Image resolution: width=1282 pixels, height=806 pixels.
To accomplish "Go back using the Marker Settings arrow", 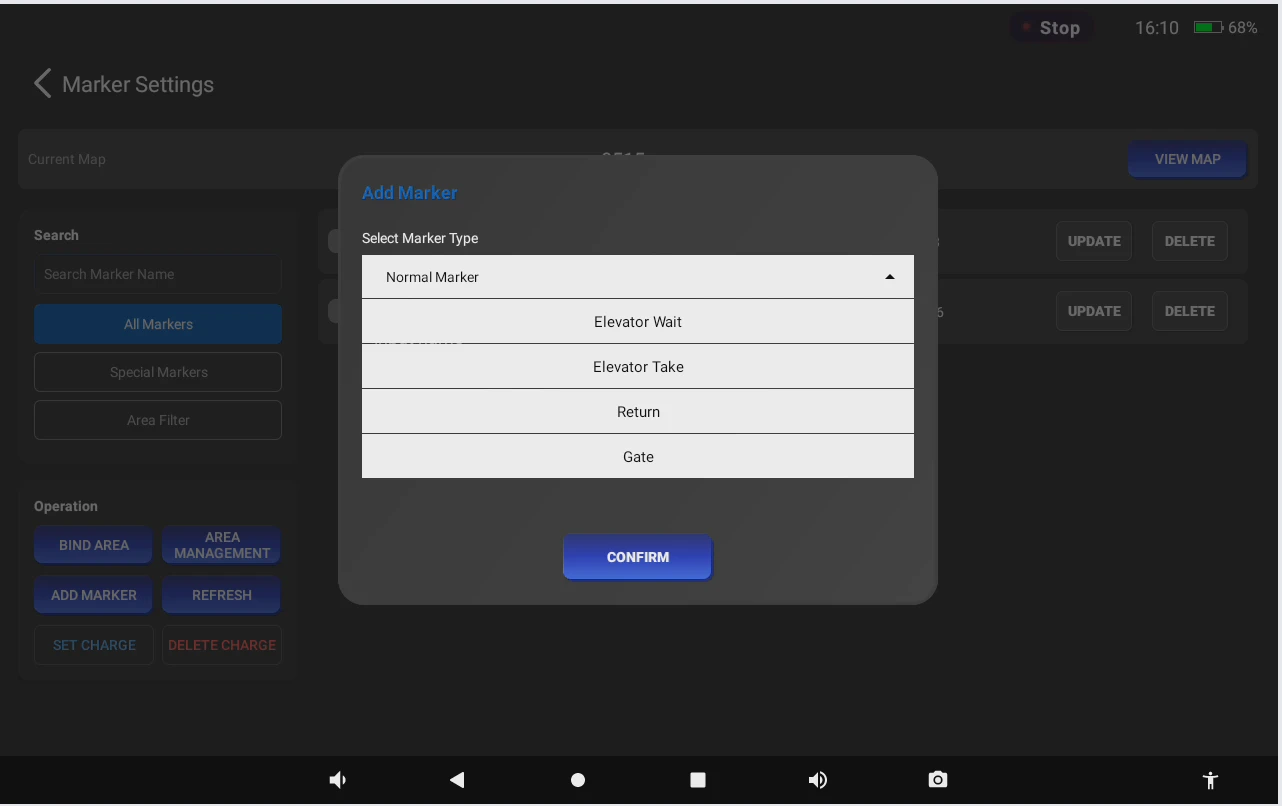I will 42,84.
